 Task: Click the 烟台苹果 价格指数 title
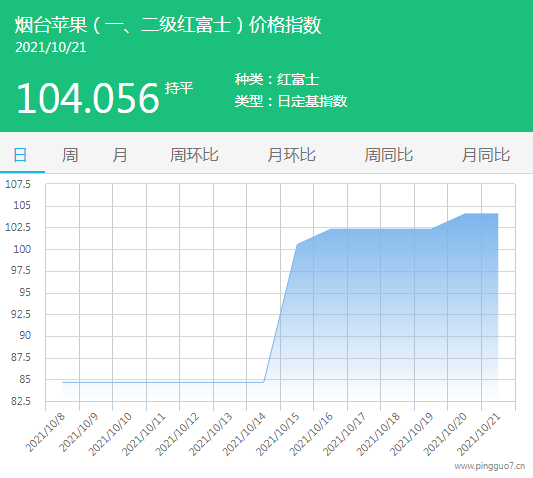(x=168, y=25)
